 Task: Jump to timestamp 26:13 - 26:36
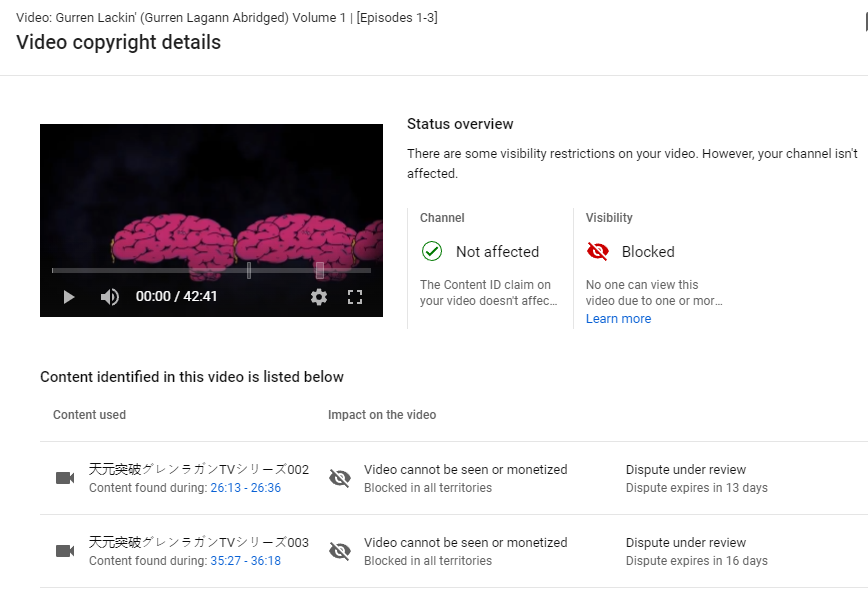point(245,488)
